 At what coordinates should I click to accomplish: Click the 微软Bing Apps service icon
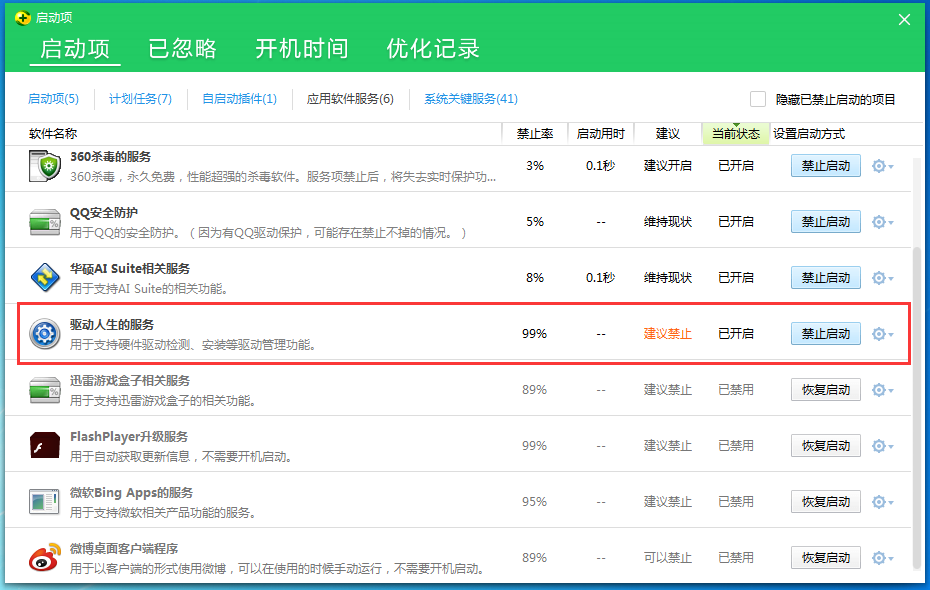(x=43, y=502)
